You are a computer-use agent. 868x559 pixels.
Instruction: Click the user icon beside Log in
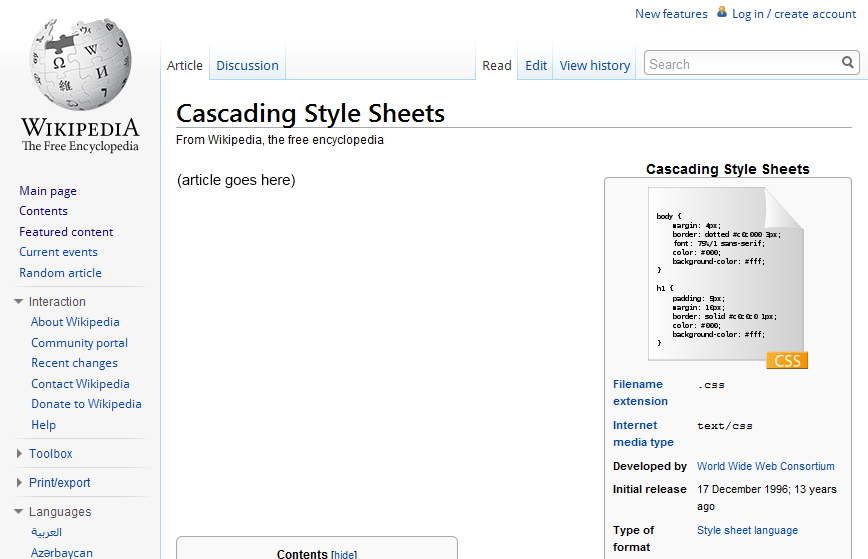722,12
